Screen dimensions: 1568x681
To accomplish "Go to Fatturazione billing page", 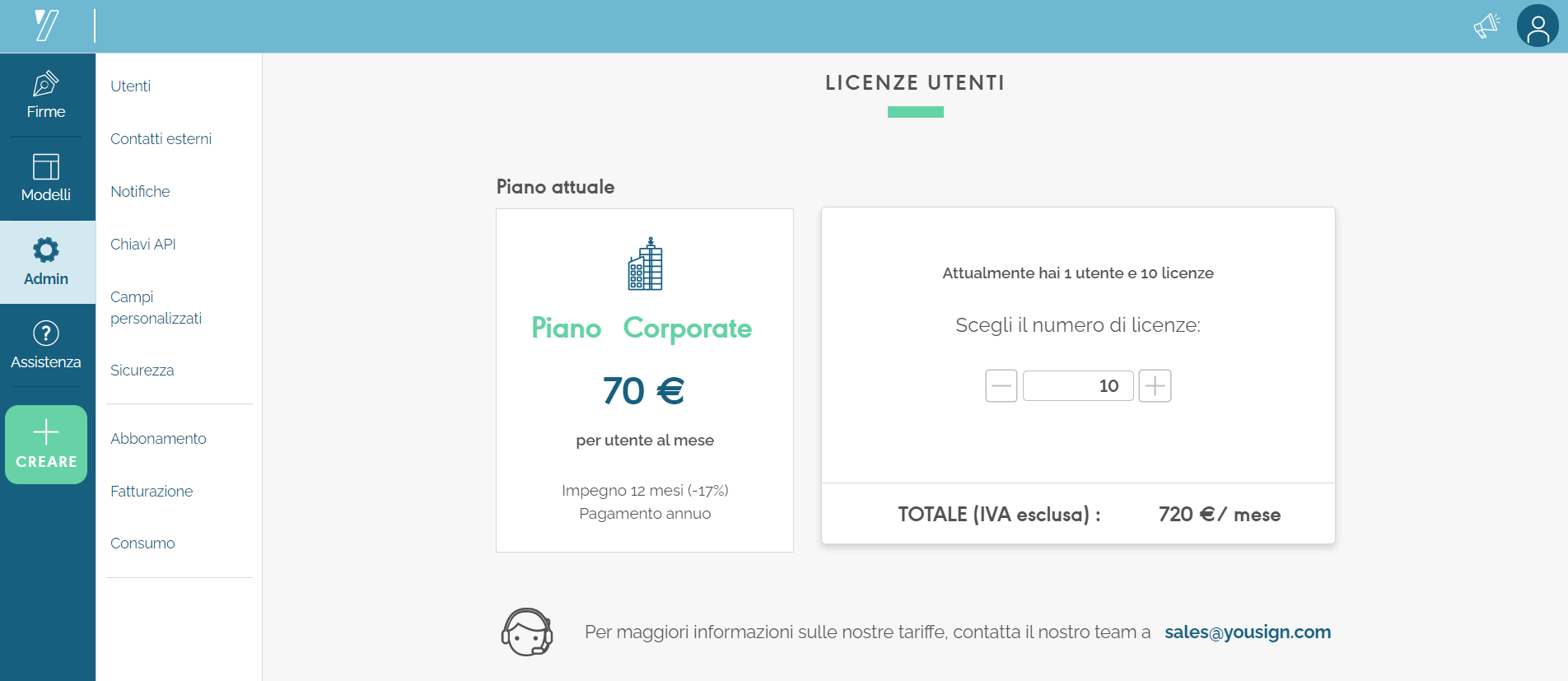I will 152,492.
